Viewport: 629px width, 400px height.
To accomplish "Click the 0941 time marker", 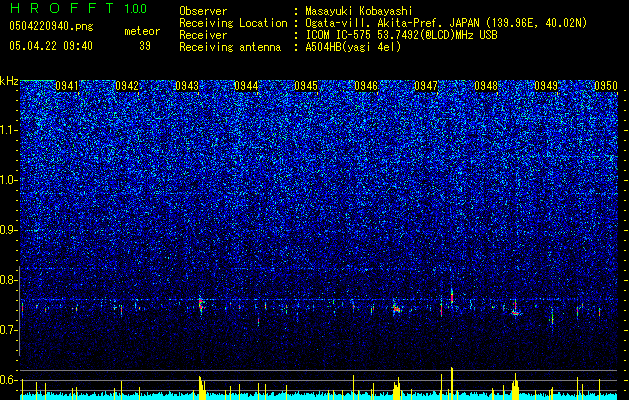I will pyautogui.click(x=67, y=86).
